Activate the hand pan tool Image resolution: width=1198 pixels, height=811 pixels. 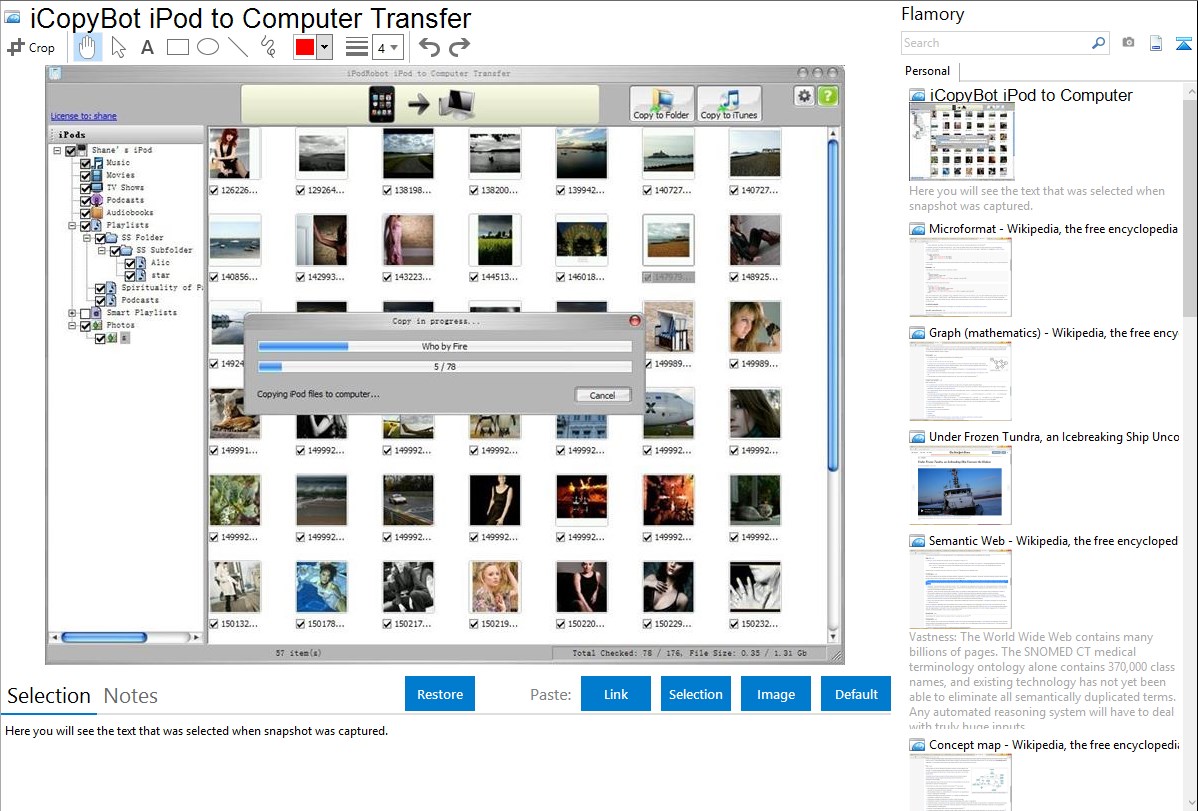pos(87,47)
